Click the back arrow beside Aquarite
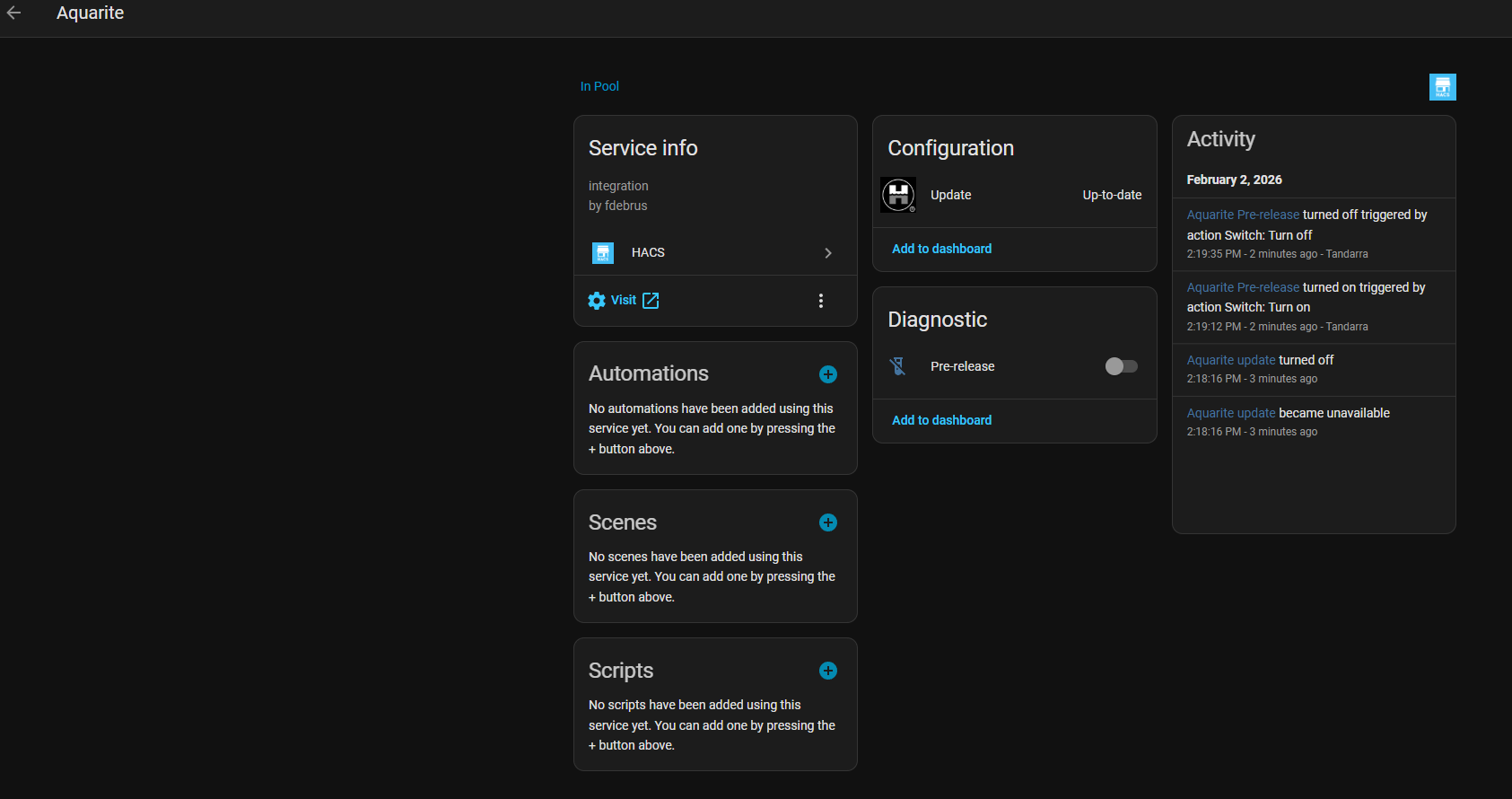 coord(13,13)
